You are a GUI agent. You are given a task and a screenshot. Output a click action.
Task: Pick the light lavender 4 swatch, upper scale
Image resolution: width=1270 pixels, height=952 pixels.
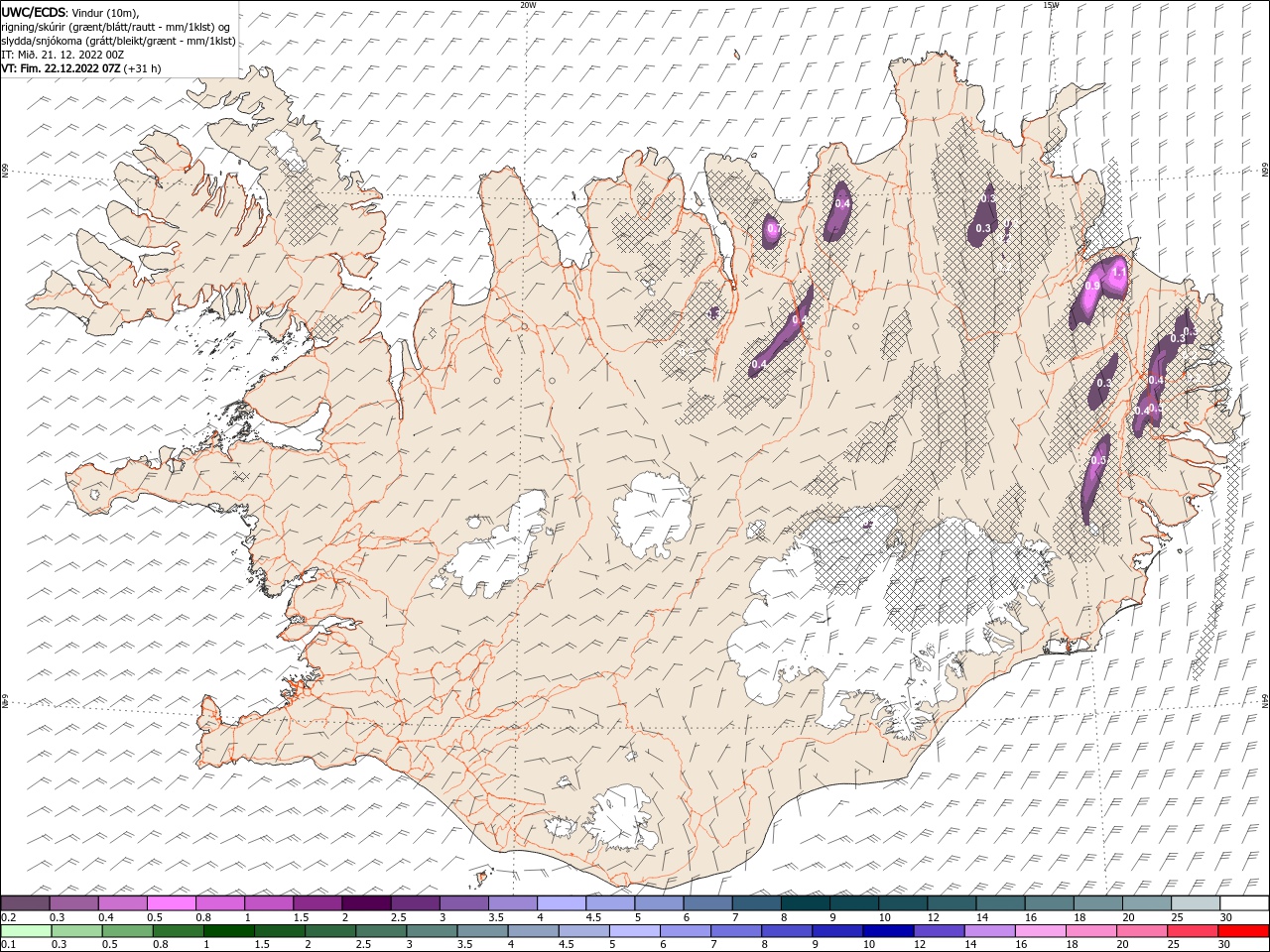coord(561,903)
